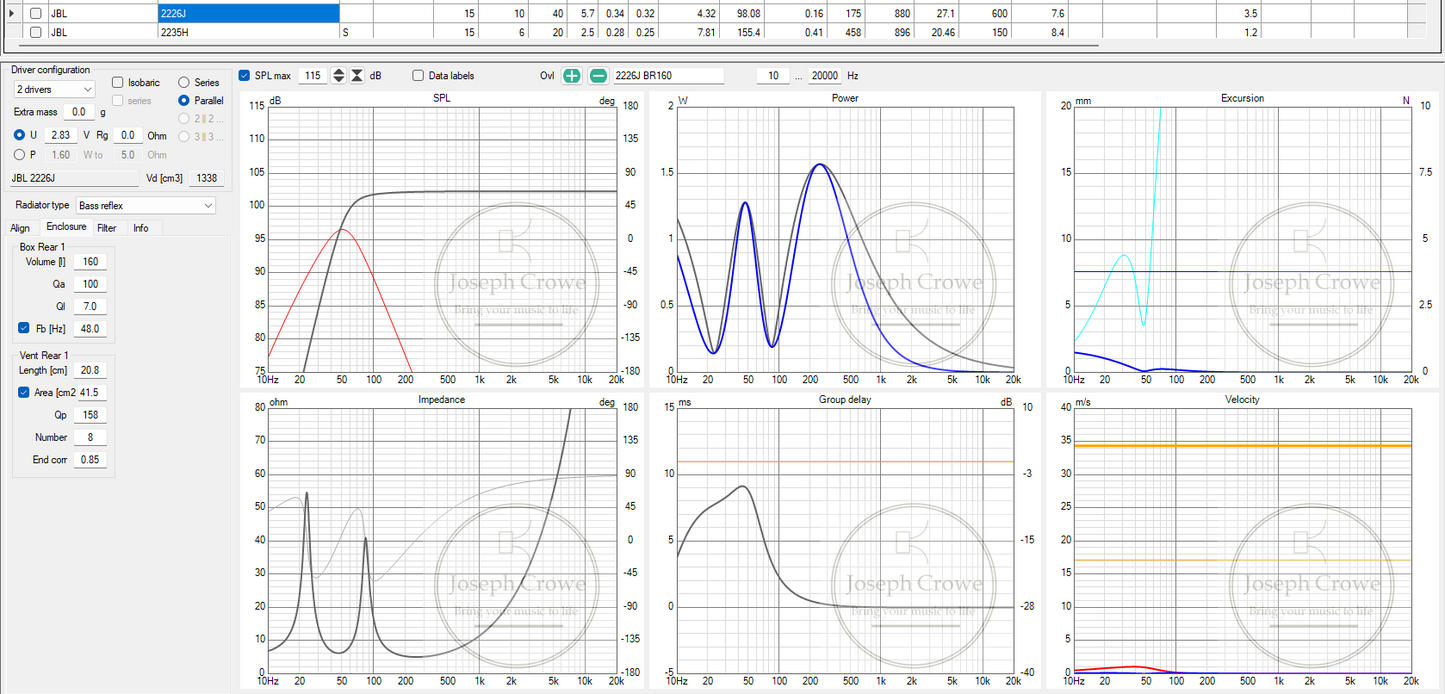
Task: Switch to the Align tab
Action: tap(20, 228)
